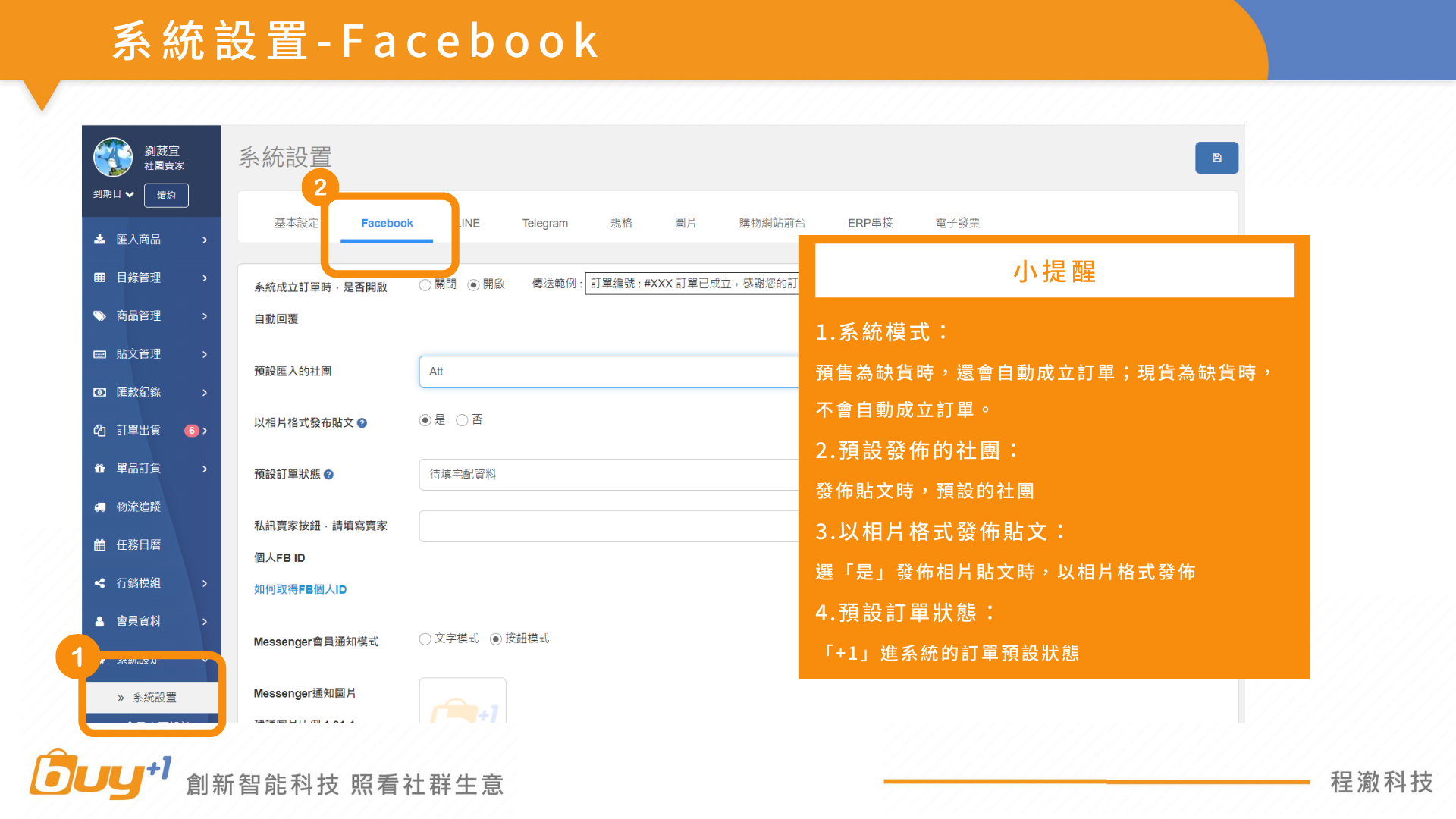Viewport: 1456px width, 819px height.
Task: Click the 任務日曆 calendar icon
Action: (x=99, y=544)
